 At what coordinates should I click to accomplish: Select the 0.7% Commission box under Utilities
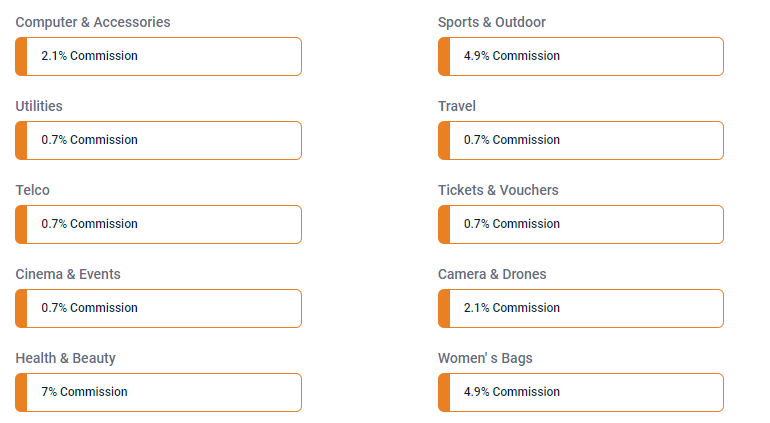pyautogui.click(x=158, y=140)
